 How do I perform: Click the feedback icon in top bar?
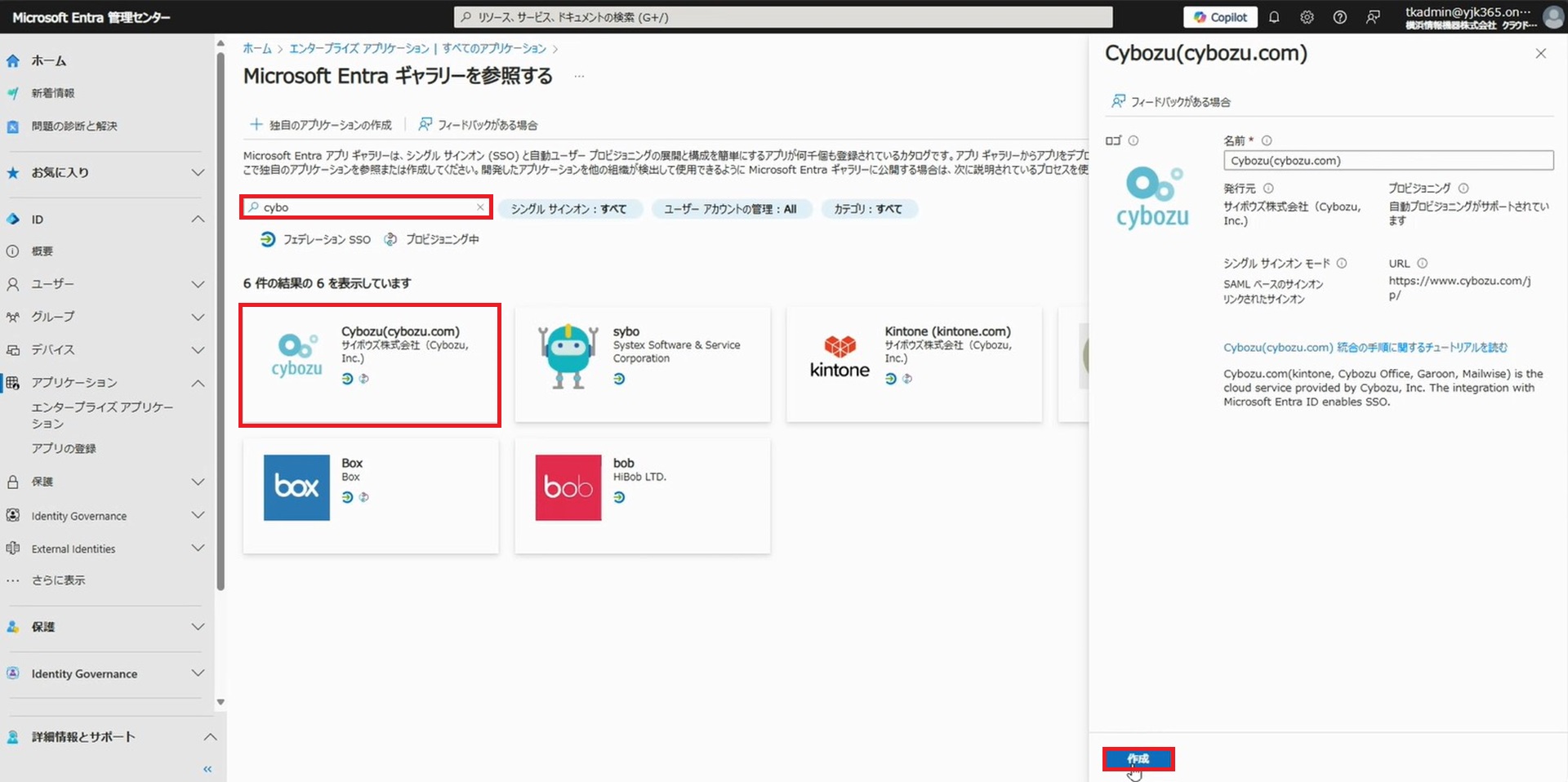tap(1373, 17)
